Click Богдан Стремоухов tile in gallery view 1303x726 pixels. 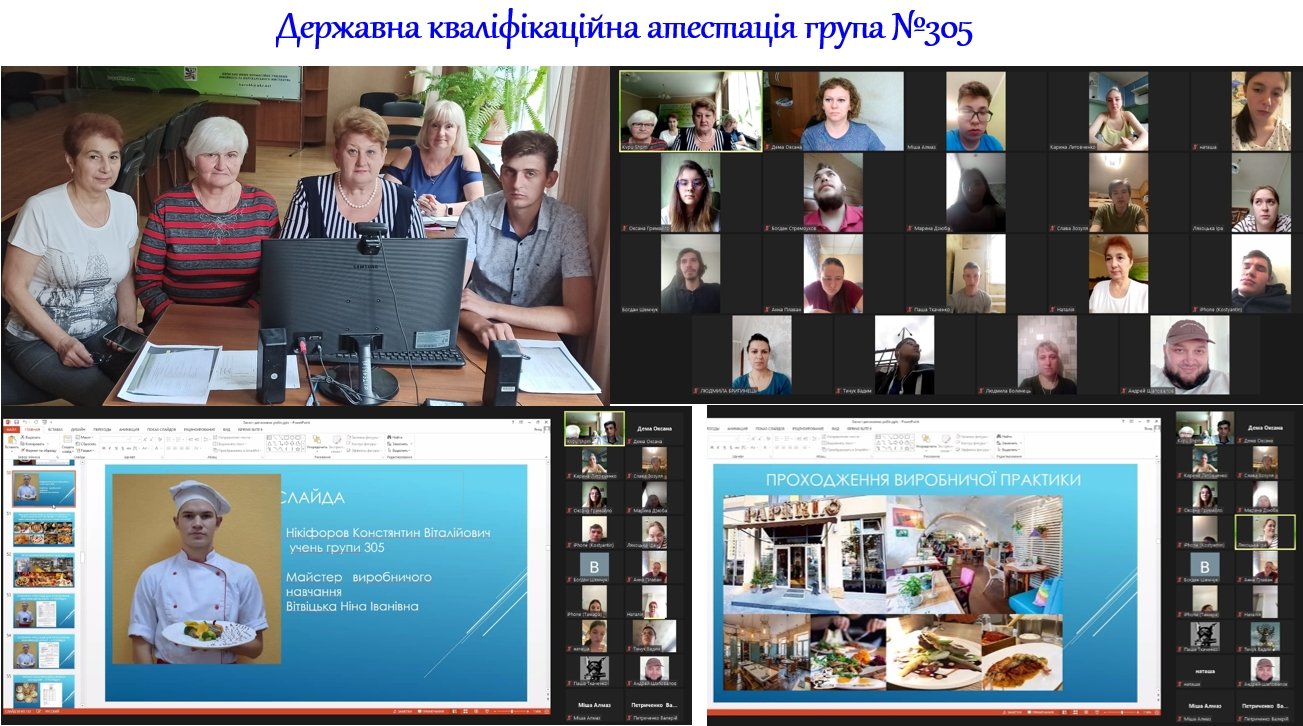833,192
